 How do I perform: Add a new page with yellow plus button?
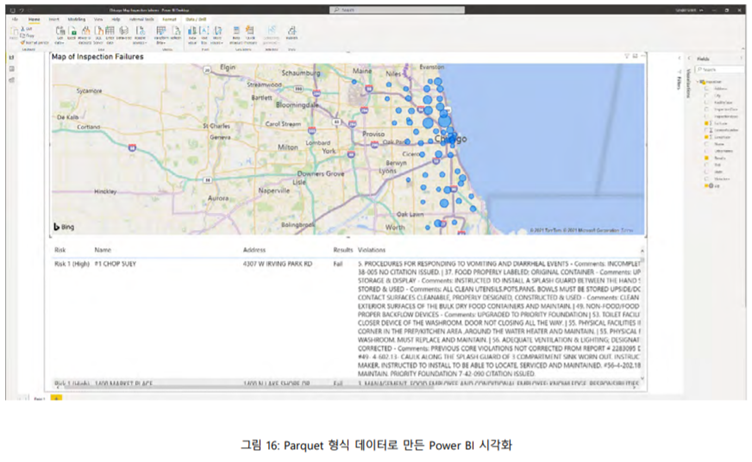[x=56, y=398]
